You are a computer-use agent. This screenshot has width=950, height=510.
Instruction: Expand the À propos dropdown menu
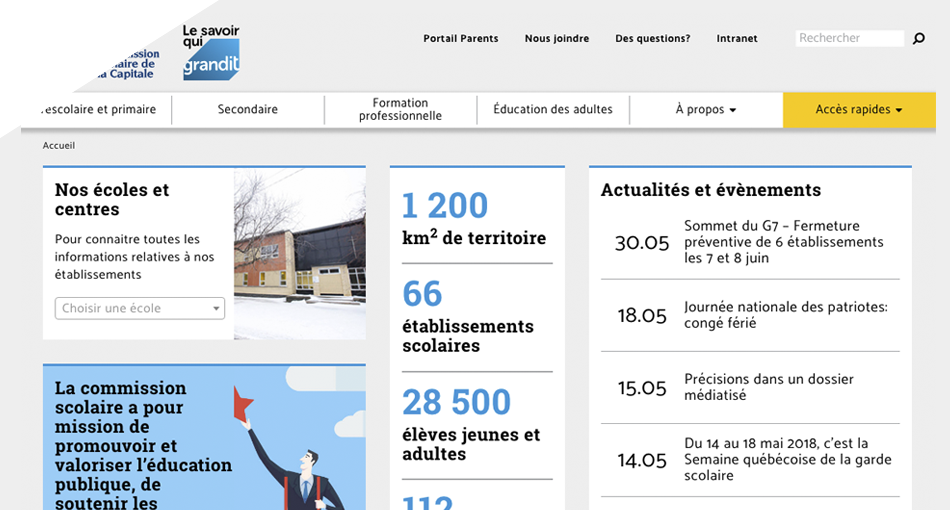click(x=706, y=110)
